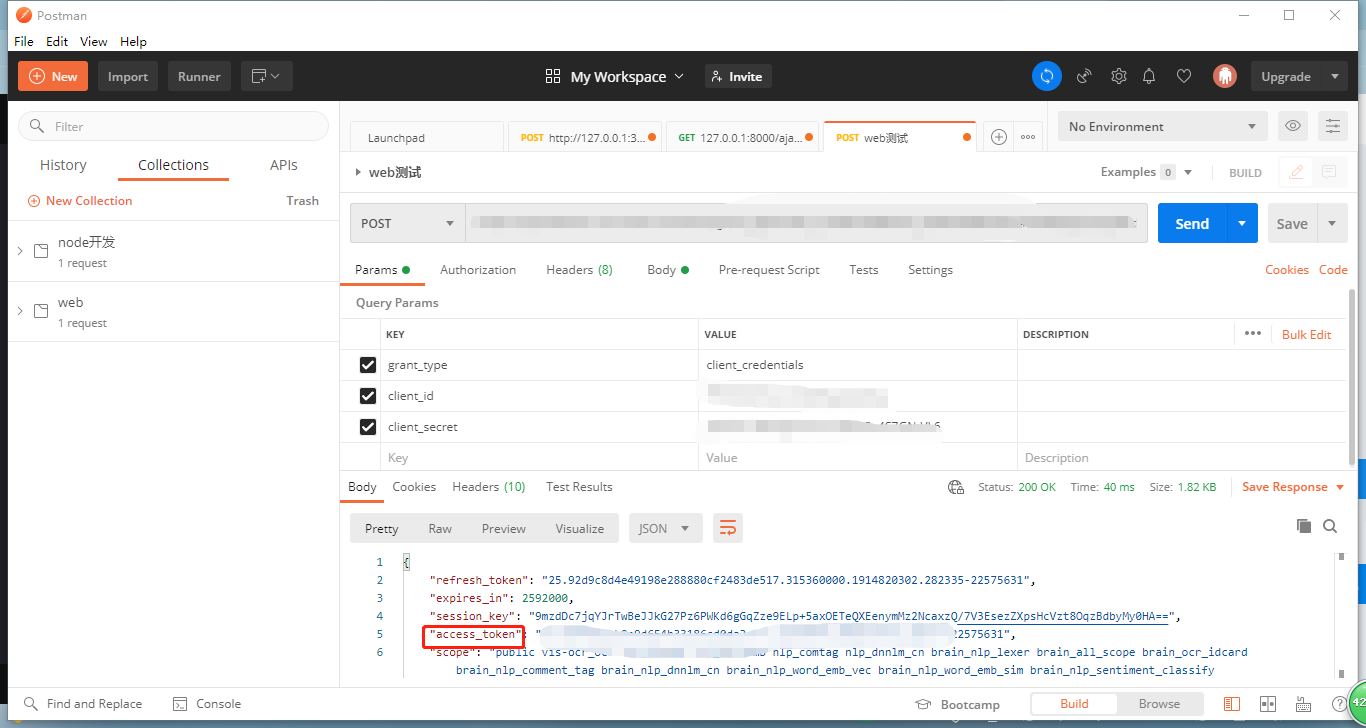This screenshot has height=728, width=1366.
Task: Open keyboard shortcuts icon in status bar
Action: [1303, 704]
